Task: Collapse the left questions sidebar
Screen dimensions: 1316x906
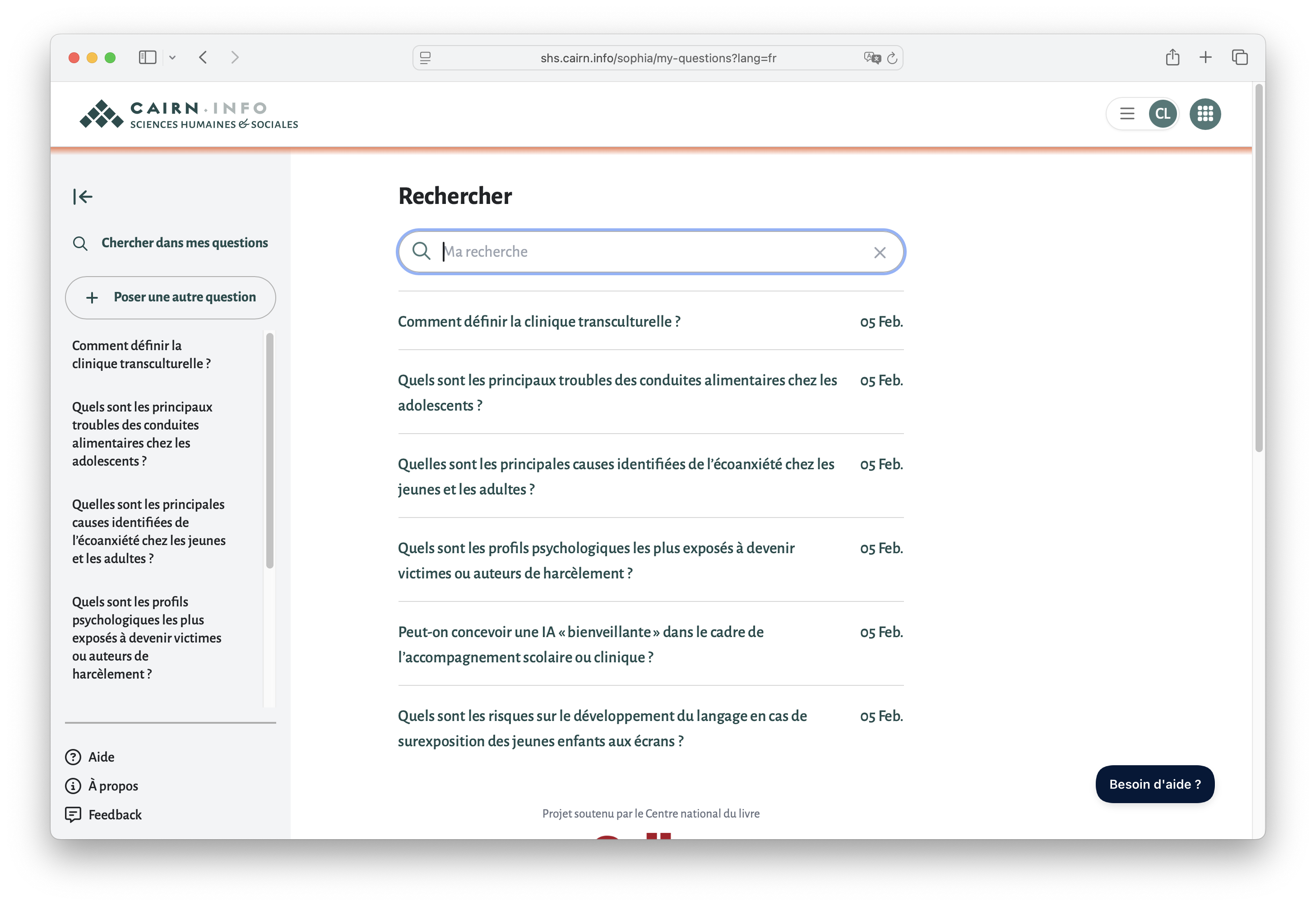Action: 82,196
